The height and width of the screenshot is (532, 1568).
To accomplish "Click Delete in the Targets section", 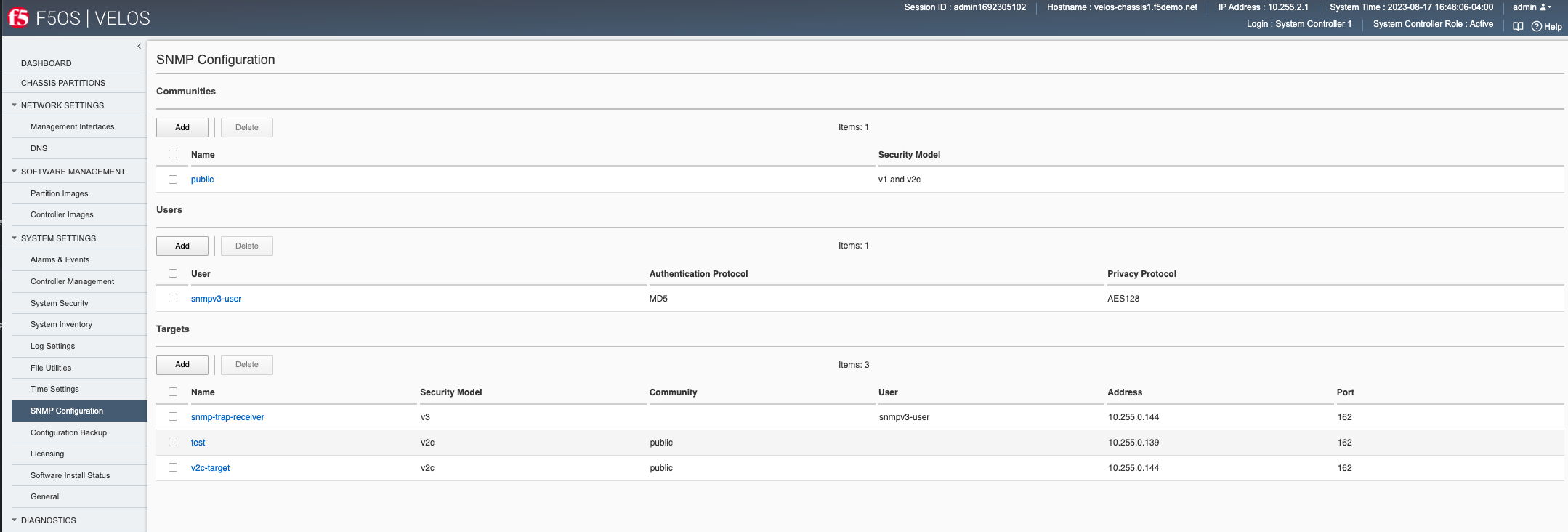I will (247, 364).
